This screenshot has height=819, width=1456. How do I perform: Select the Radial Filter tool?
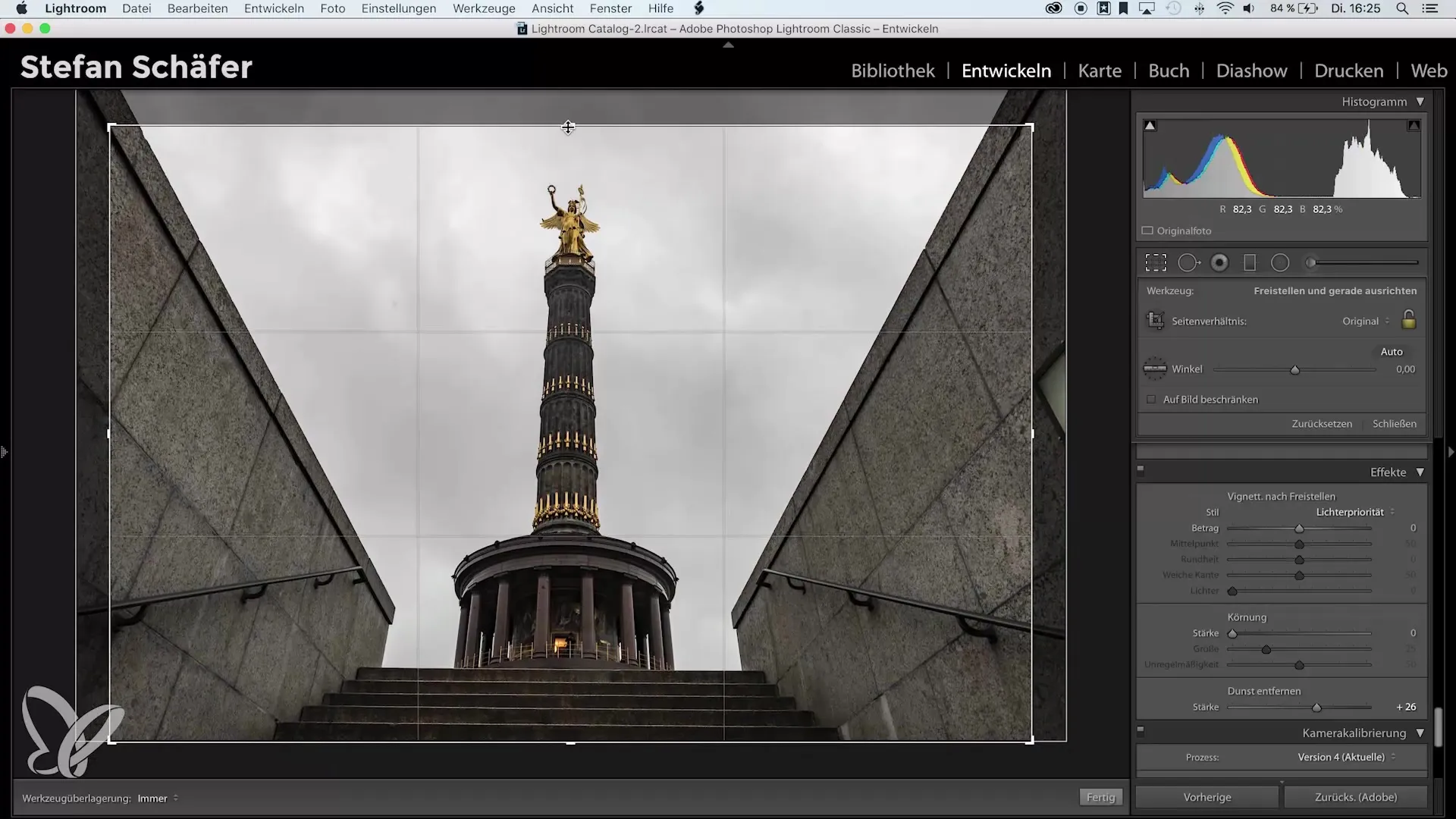(x=1280, y=262)
